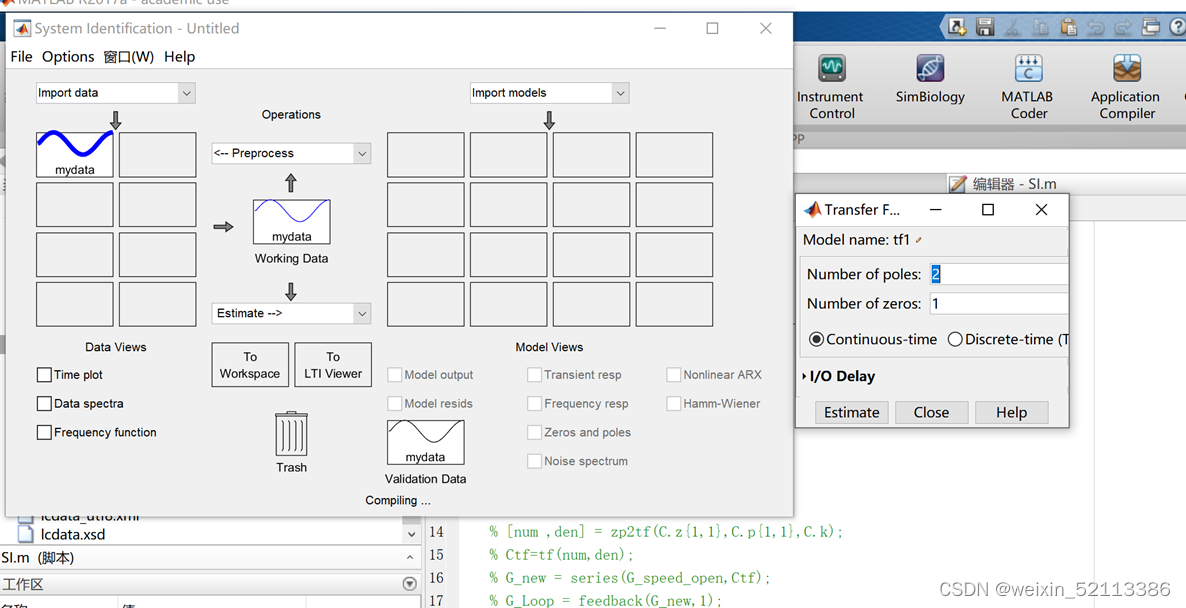The image size is (1186, 608).
Task: Click code line 15 with Ctf=tf(num,den)
Action: (x=561, y=555)
